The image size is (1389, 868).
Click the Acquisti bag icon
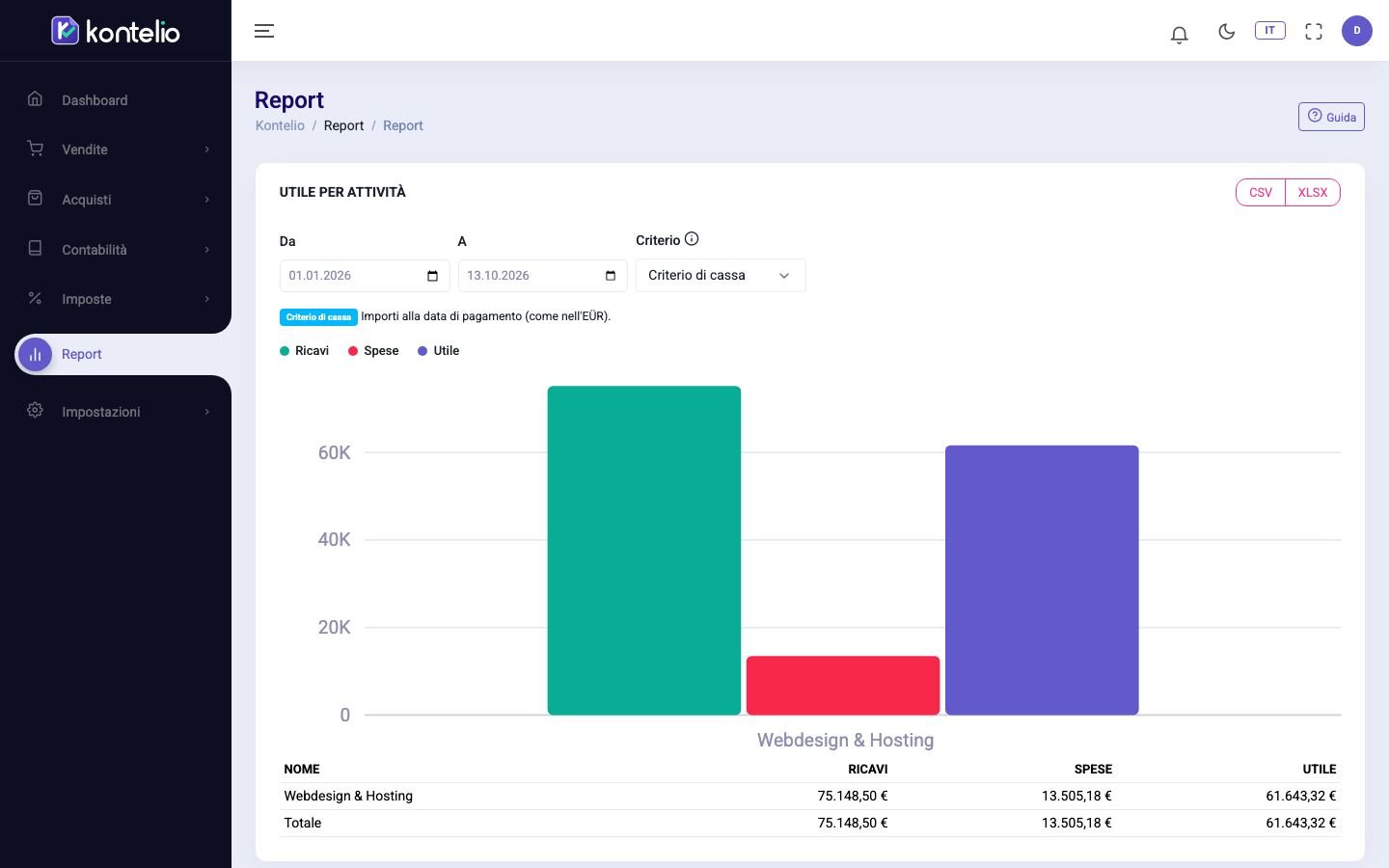(x=35, y=198)
